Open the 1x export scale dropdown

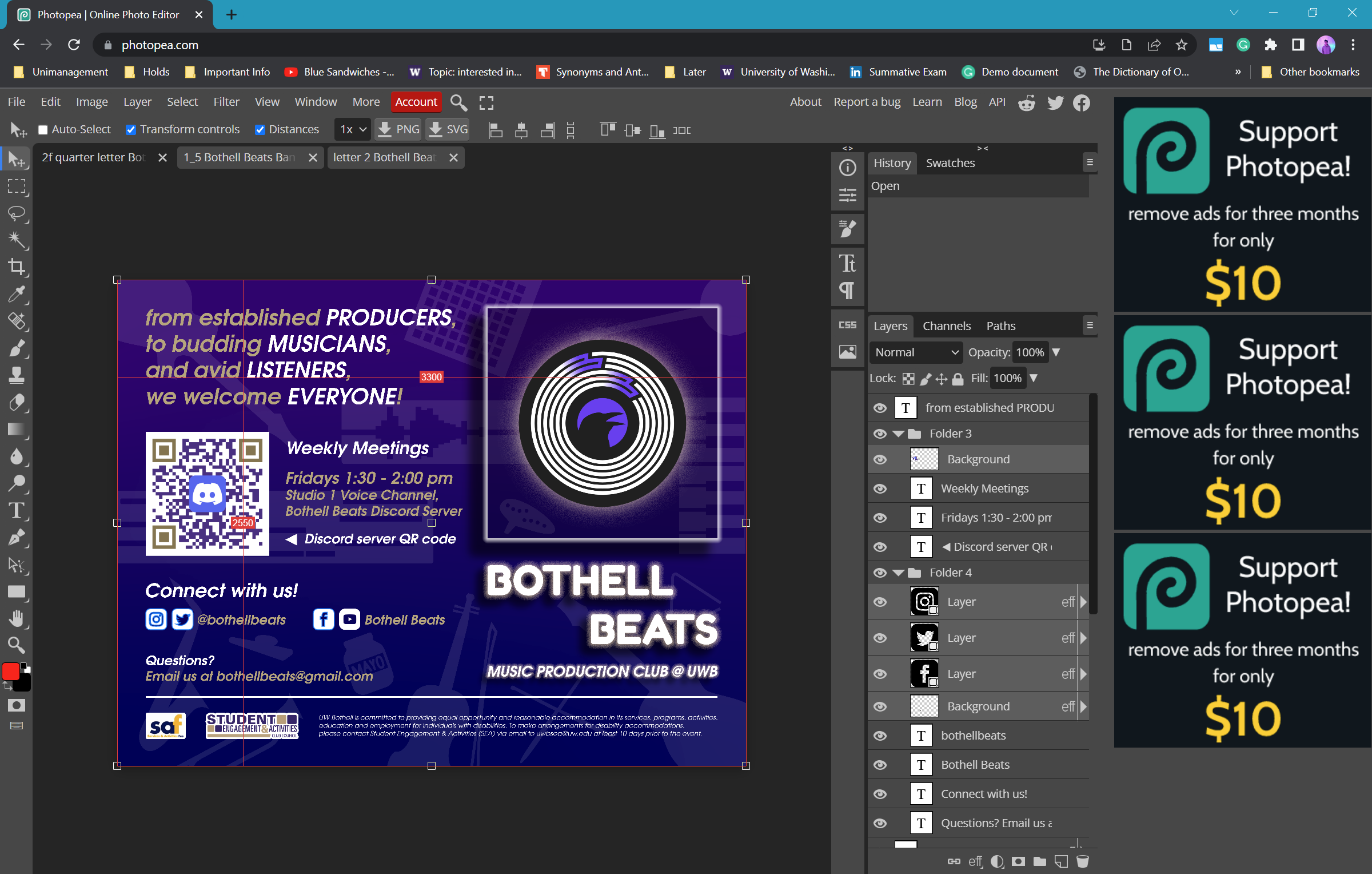352,130
